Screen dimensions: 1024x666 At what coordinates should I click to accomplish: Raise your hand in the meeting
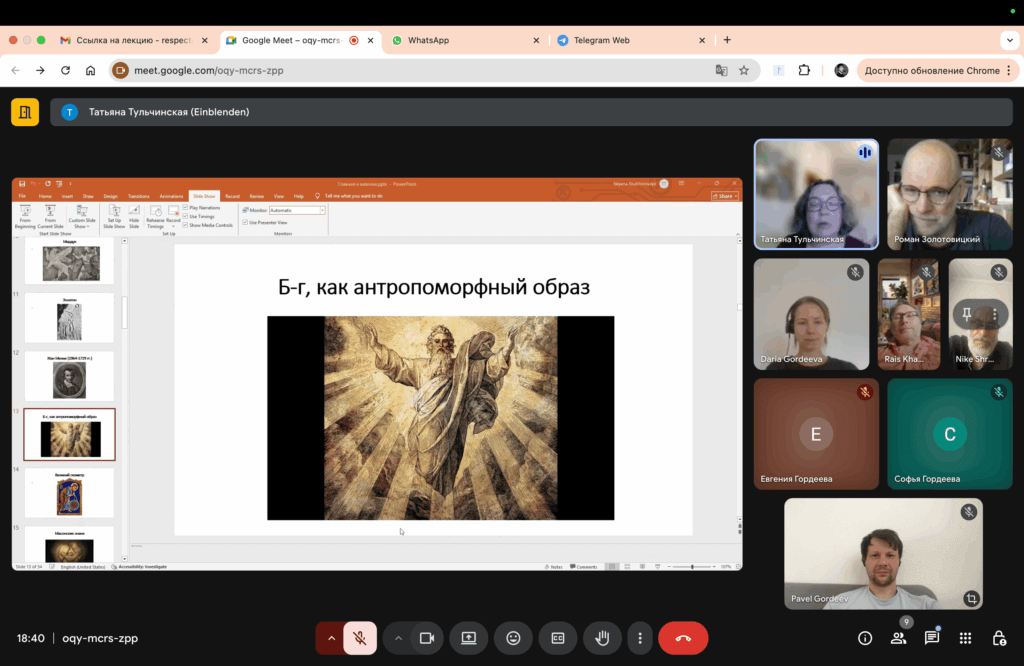[602, 638]
